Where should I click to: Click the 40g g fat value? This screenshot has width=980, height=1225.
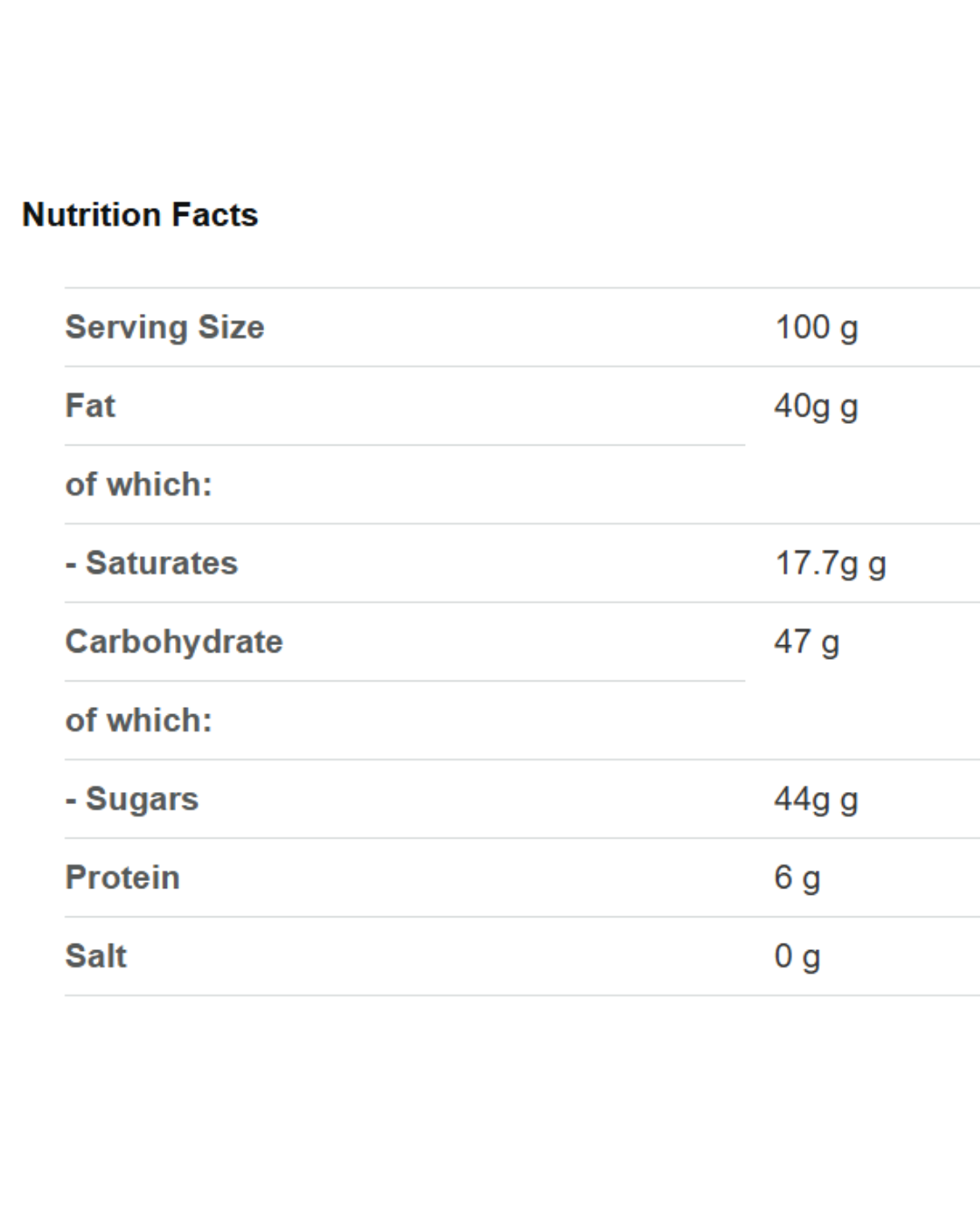pos(816,407)
